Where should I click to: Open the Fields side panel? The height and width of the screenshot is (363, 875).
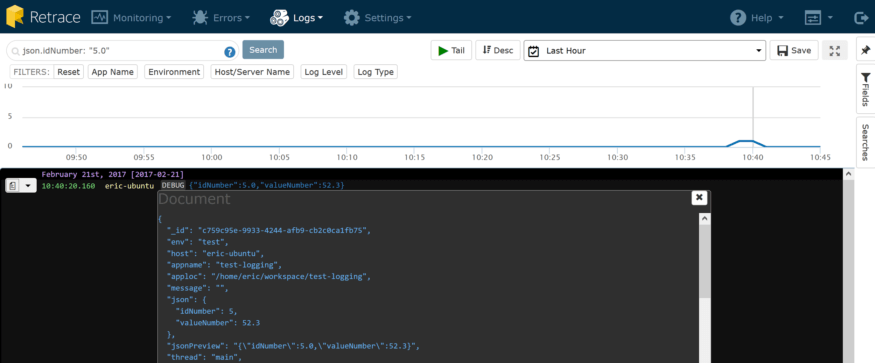pyautogui.click(x=866, y=89)
